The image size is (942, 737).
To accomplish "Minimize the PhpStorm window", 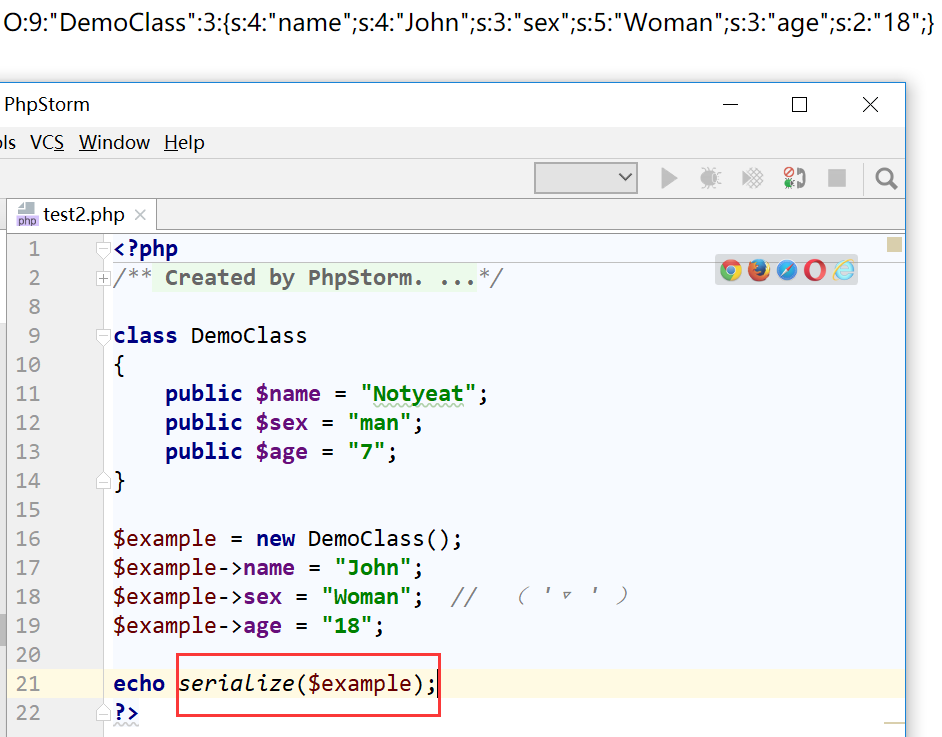I will (x=730, y=105).
